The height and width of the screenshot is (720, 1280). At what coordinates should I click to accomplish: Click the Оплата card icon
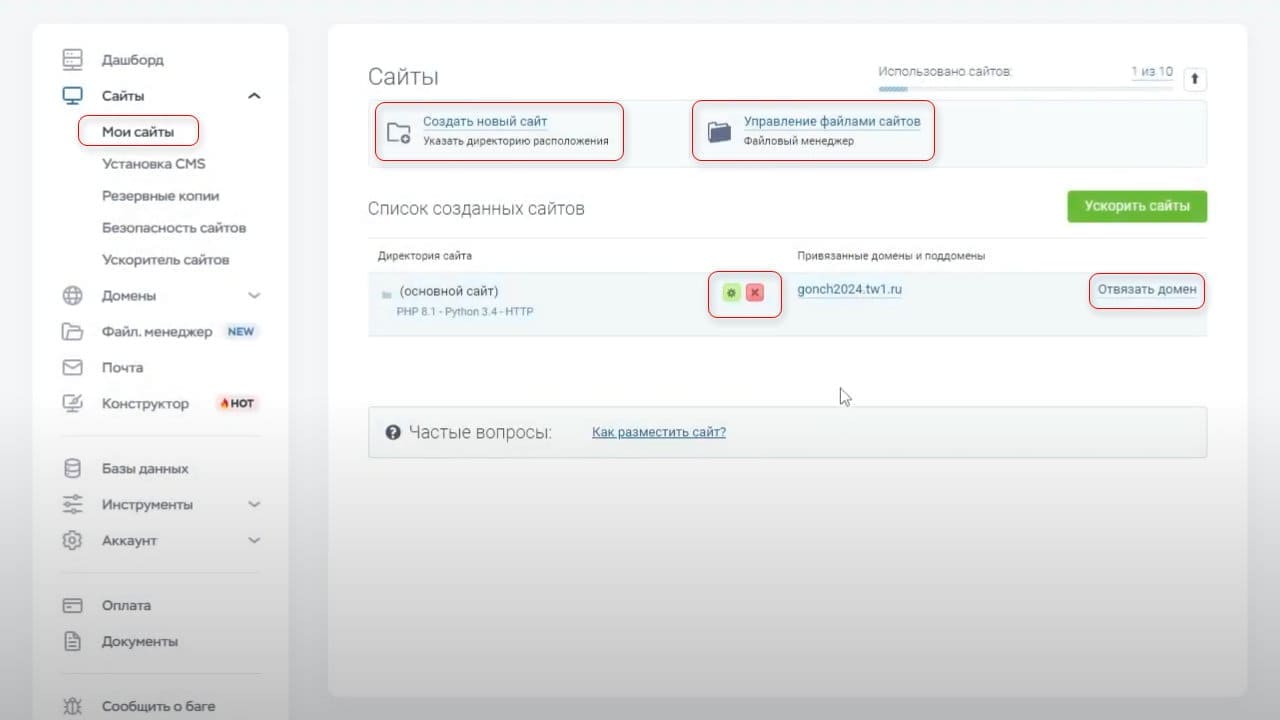72,605
